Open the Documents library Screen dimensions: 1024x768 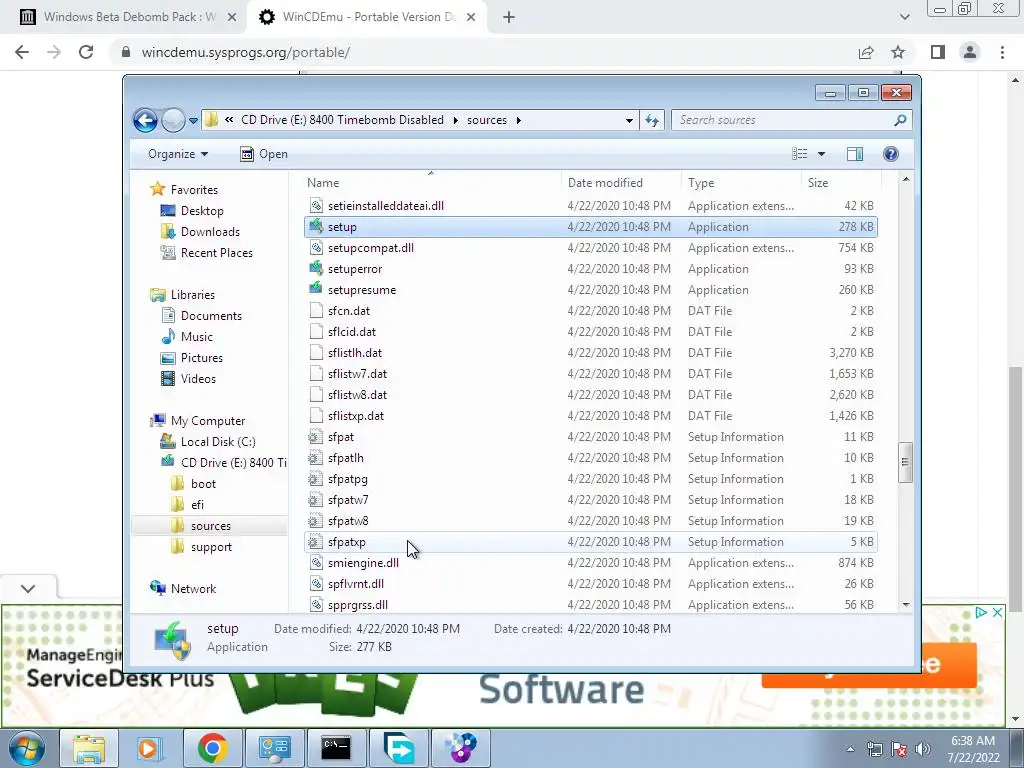[x=211, y=315]
